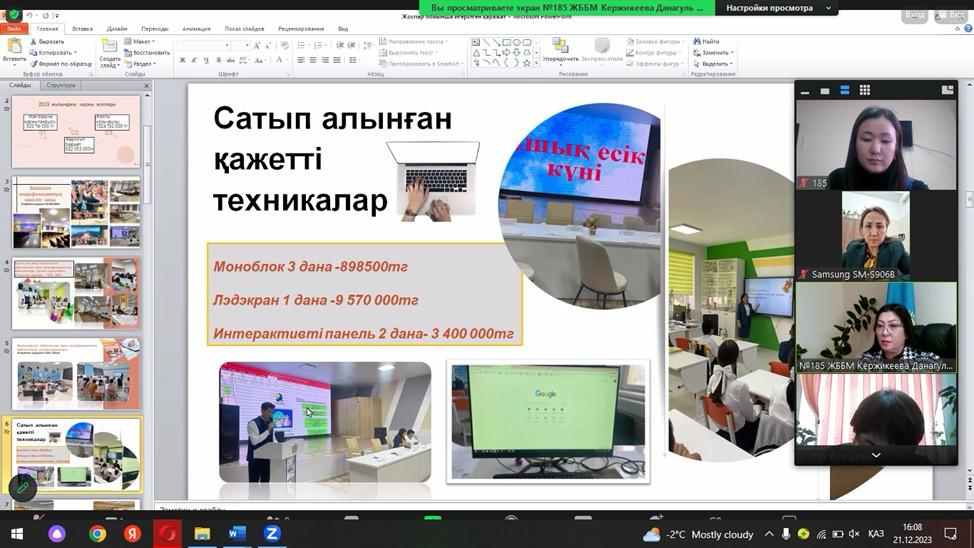Image resolution: width=974 pixels, height=548 pixels.
Task: Switch video panel to single-speaker view
Action: [824, 90]
